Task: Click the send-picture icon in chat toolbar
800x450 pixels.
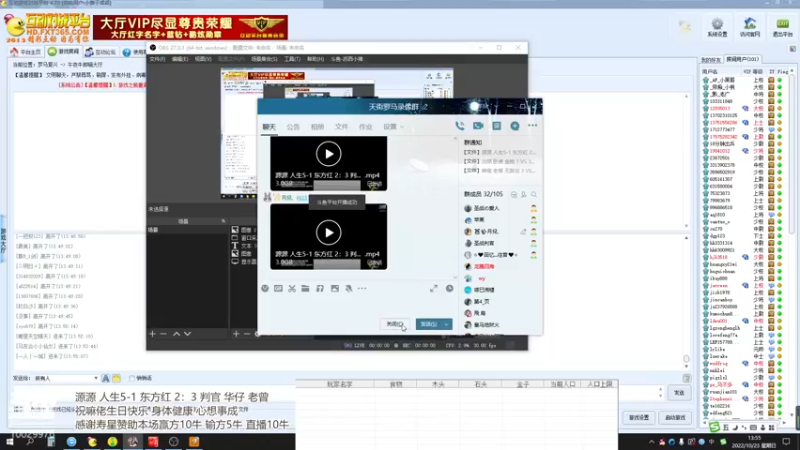Action: coord(335,288)
